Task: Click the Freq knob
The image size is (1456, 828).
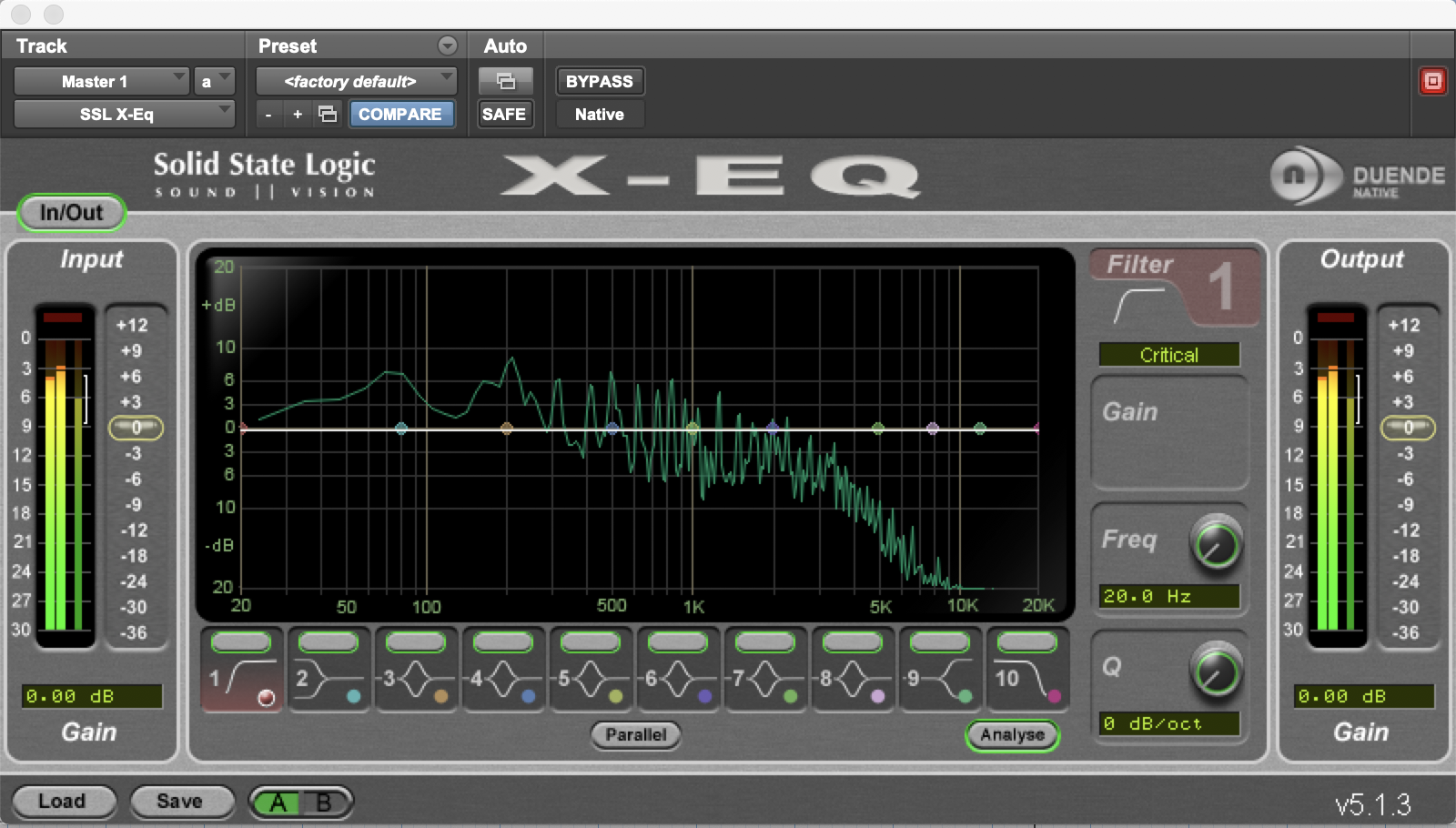Action: [x=1216, y=543]
